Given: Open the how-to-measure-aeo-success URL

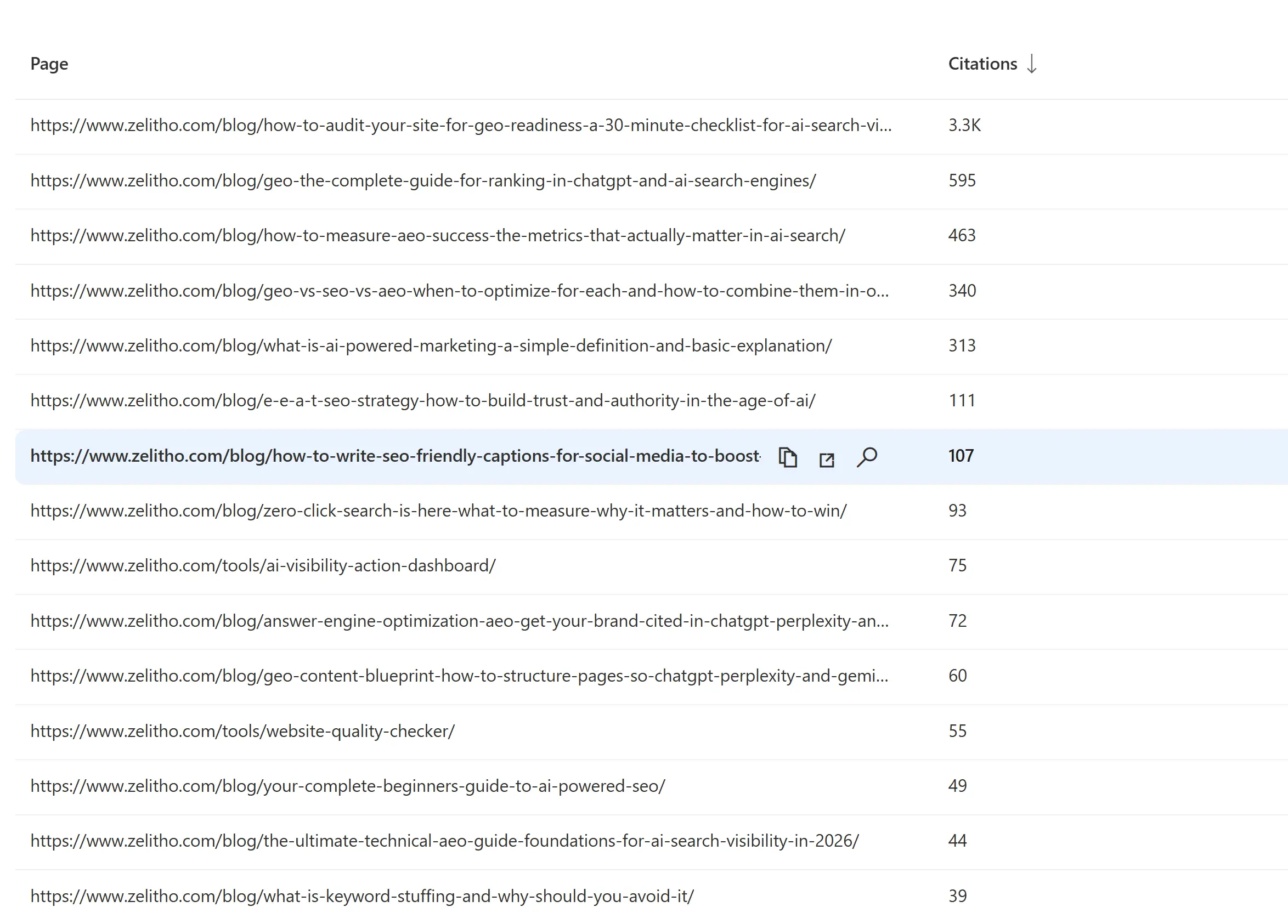Looking at the screenshot, I should point(438,236).
